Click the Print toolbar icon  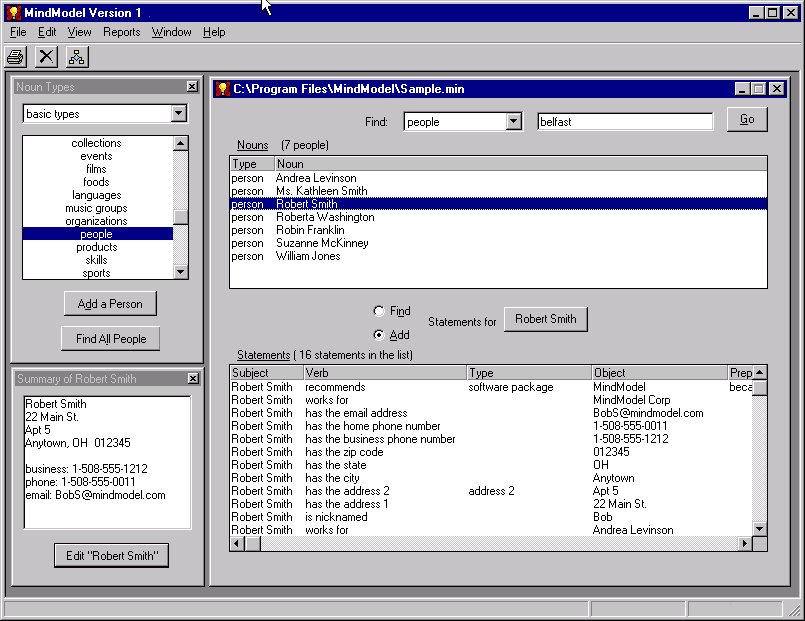click(16, 57)
